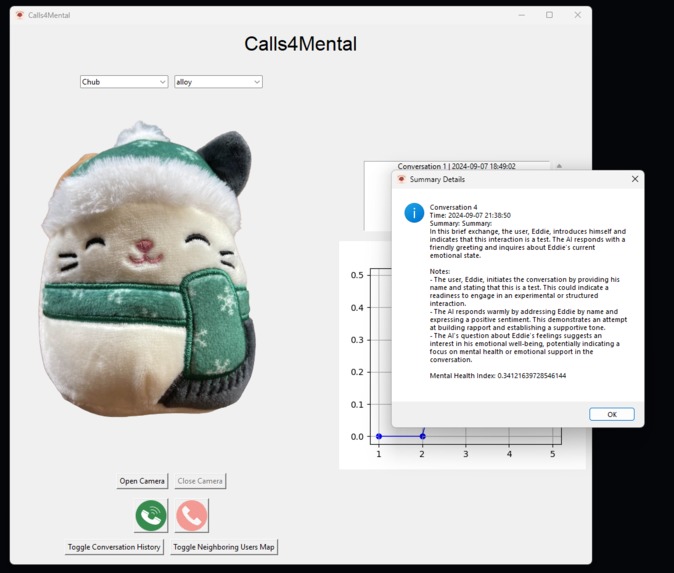Click the Calls4Mental title bar app icon
The width and height of the screenshot is (674, 573).
coord(19,15)
